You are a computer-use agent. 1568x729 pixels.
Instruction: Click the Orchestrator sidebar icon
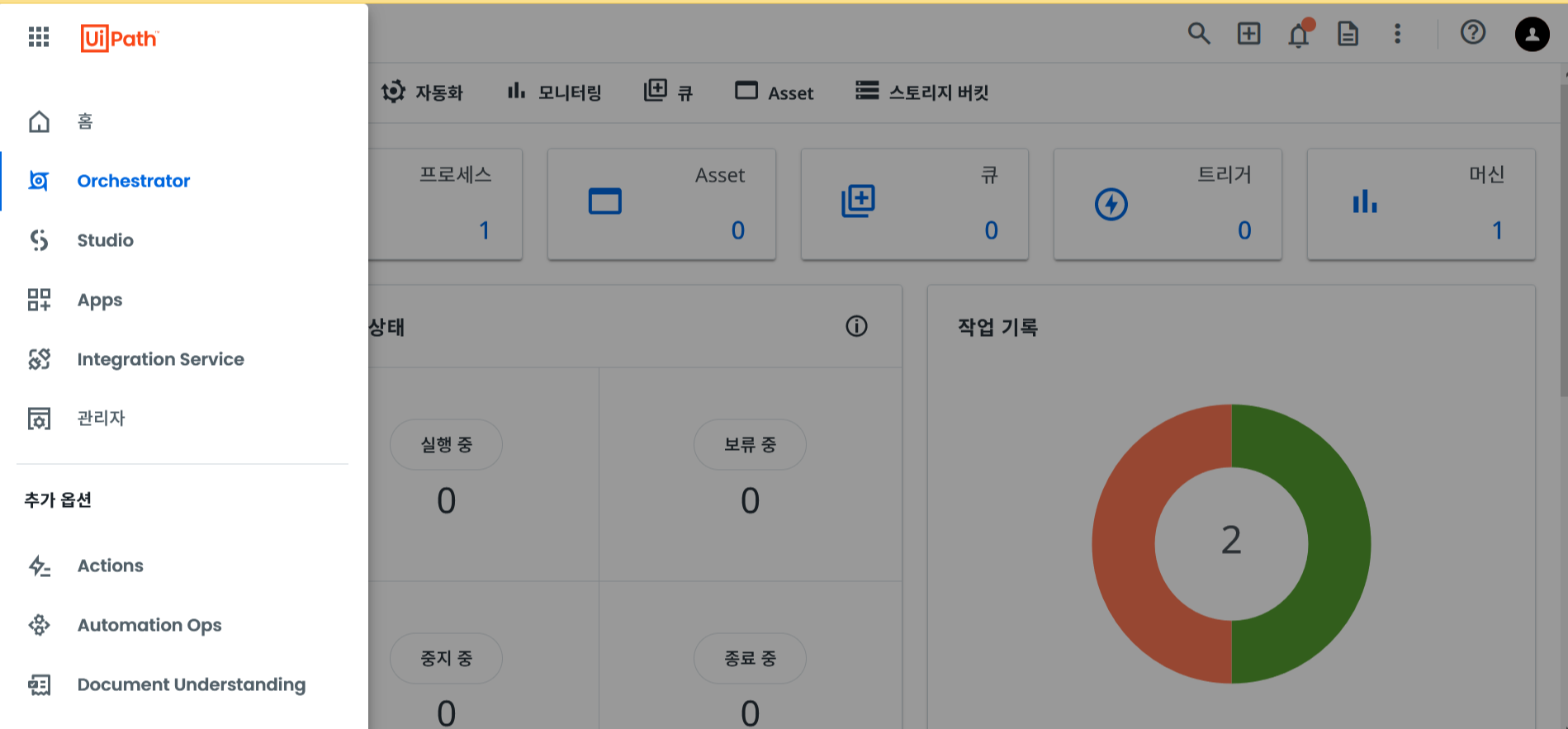pos(39,181)
